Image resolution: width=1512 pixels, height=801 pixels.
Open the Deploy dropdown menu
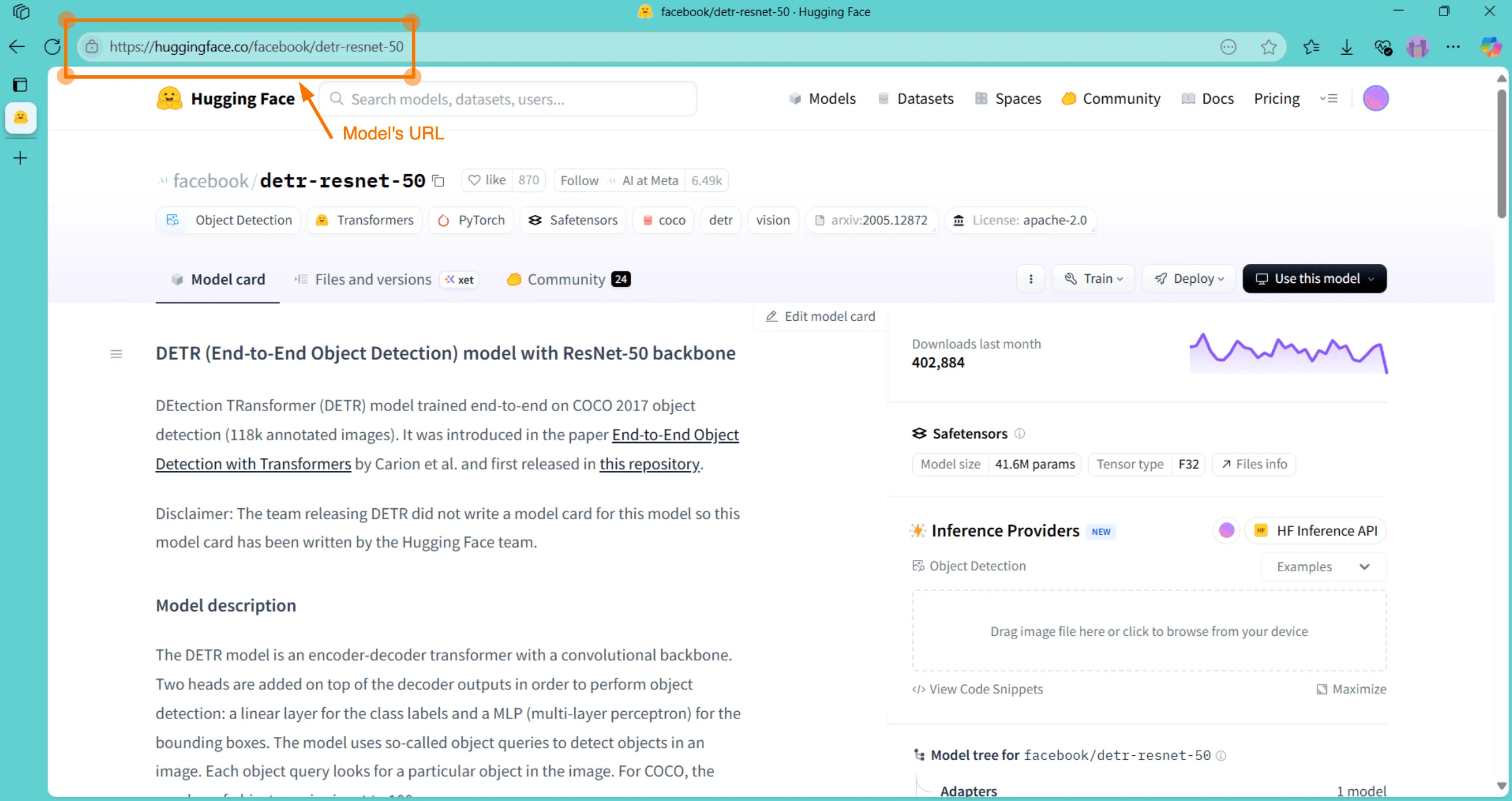tap(1189, 279)
